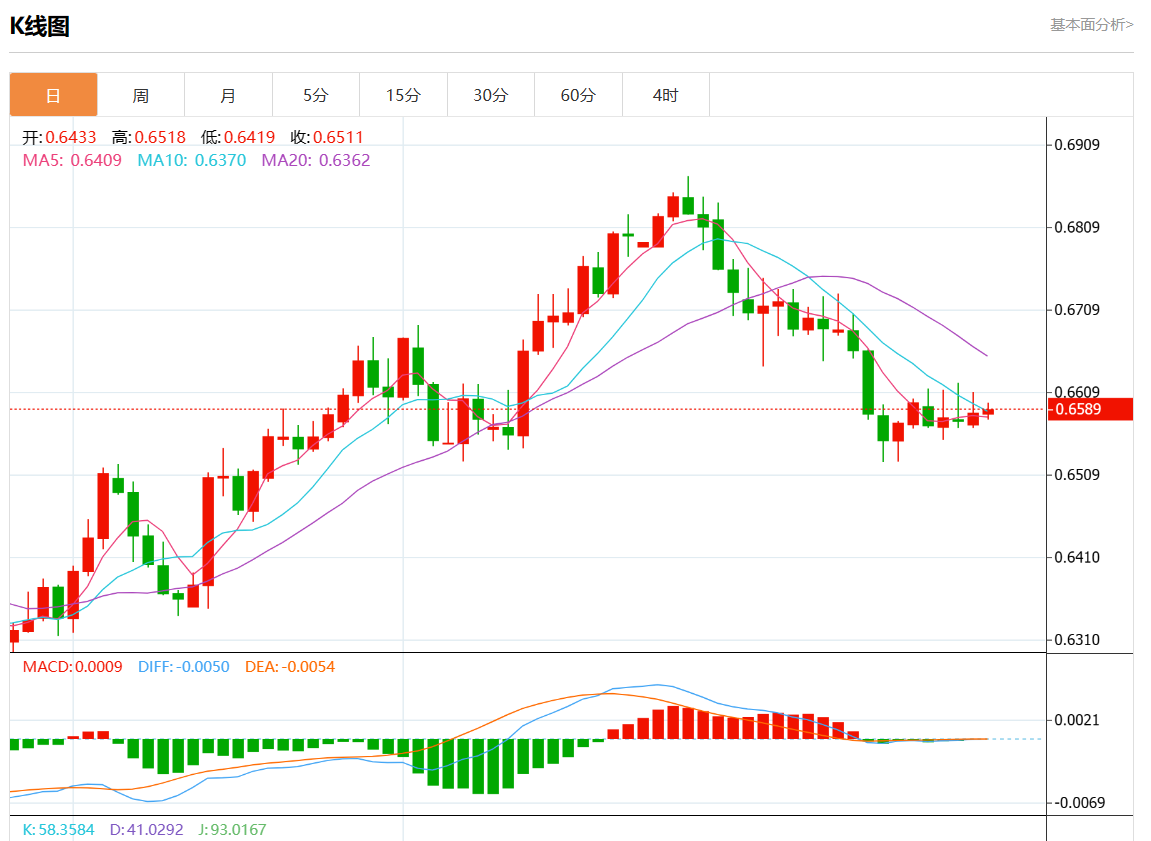Click the DEA value label
Screen dimensions: 1151x841
(x=290, y=666)
